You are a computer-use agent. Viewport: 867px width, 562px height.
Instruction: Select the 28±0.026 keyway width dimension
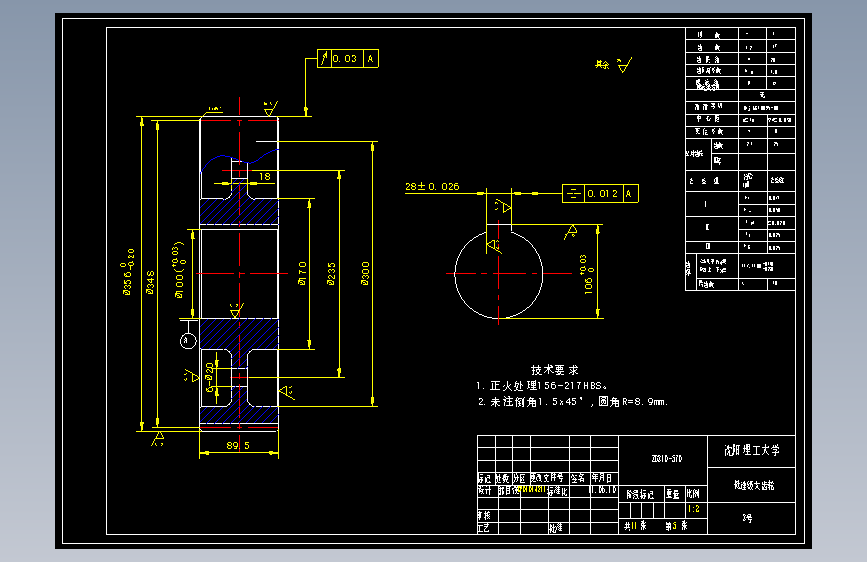[432, 186]
